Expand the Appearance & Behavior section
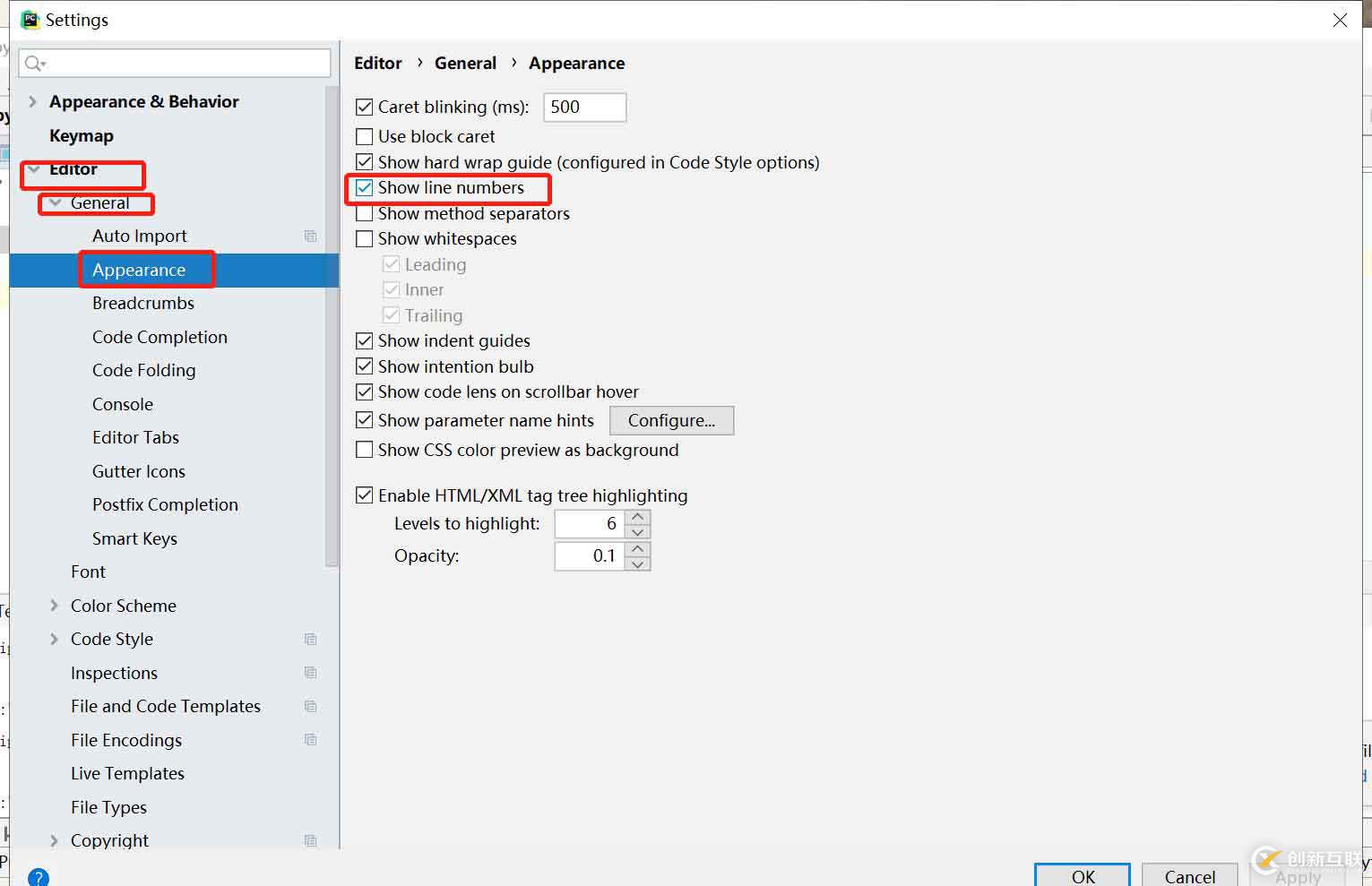 [x=33, y=101]
